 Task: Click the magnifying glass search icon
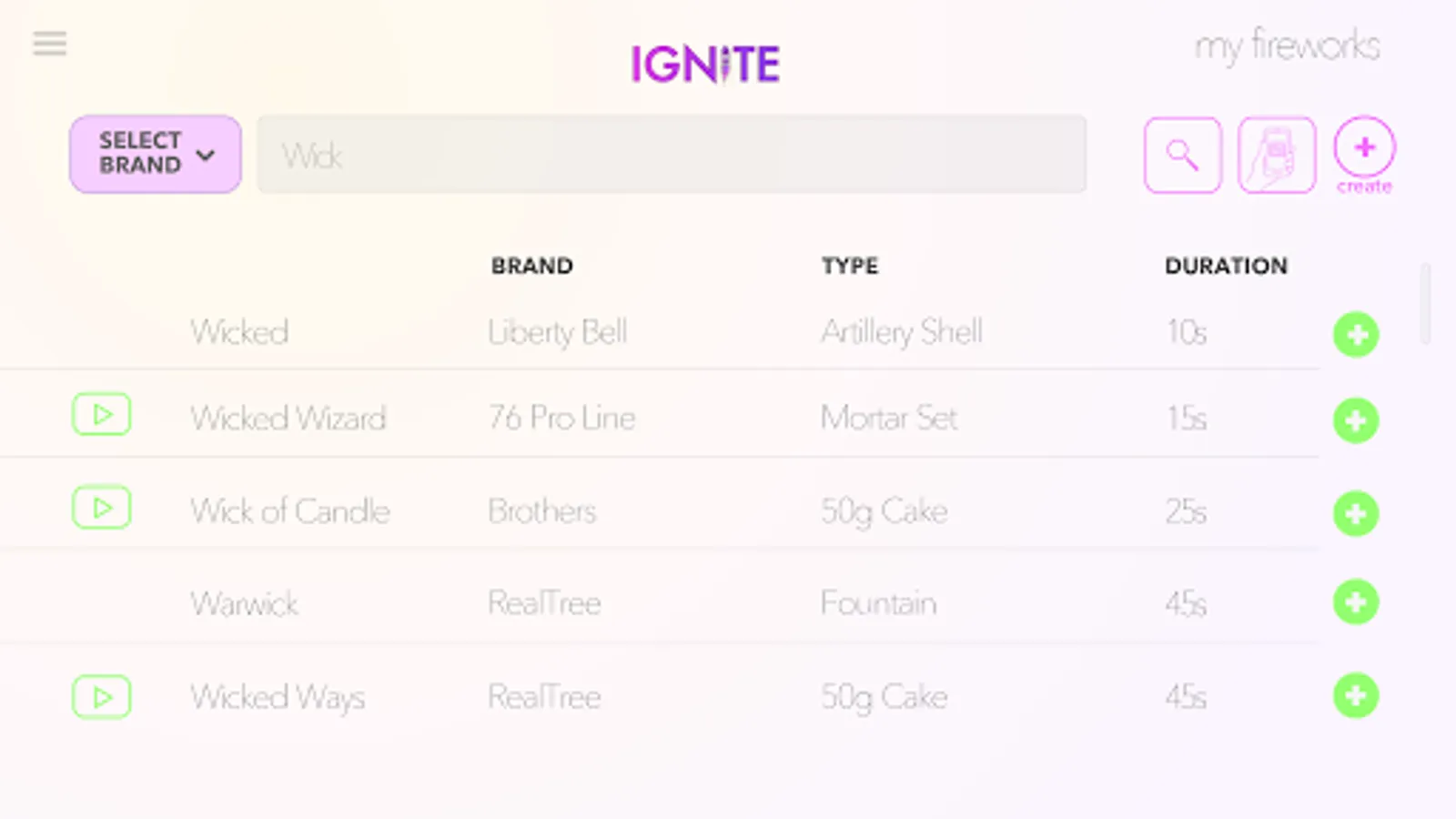1182,155
